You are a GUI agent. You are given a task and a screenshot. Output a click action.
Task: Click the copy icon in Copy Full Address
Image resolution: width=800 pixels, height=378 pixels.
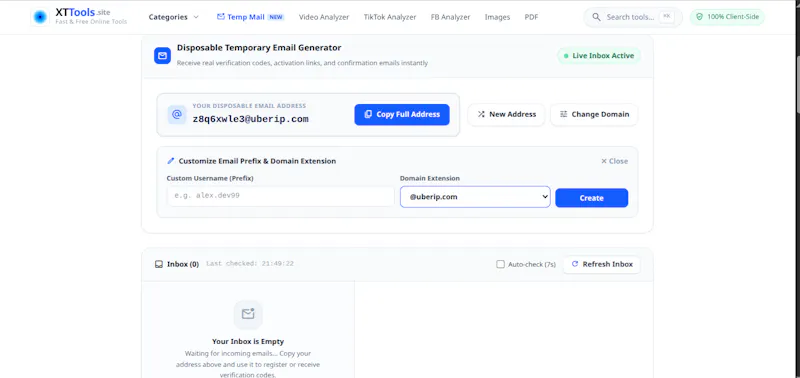368,114
